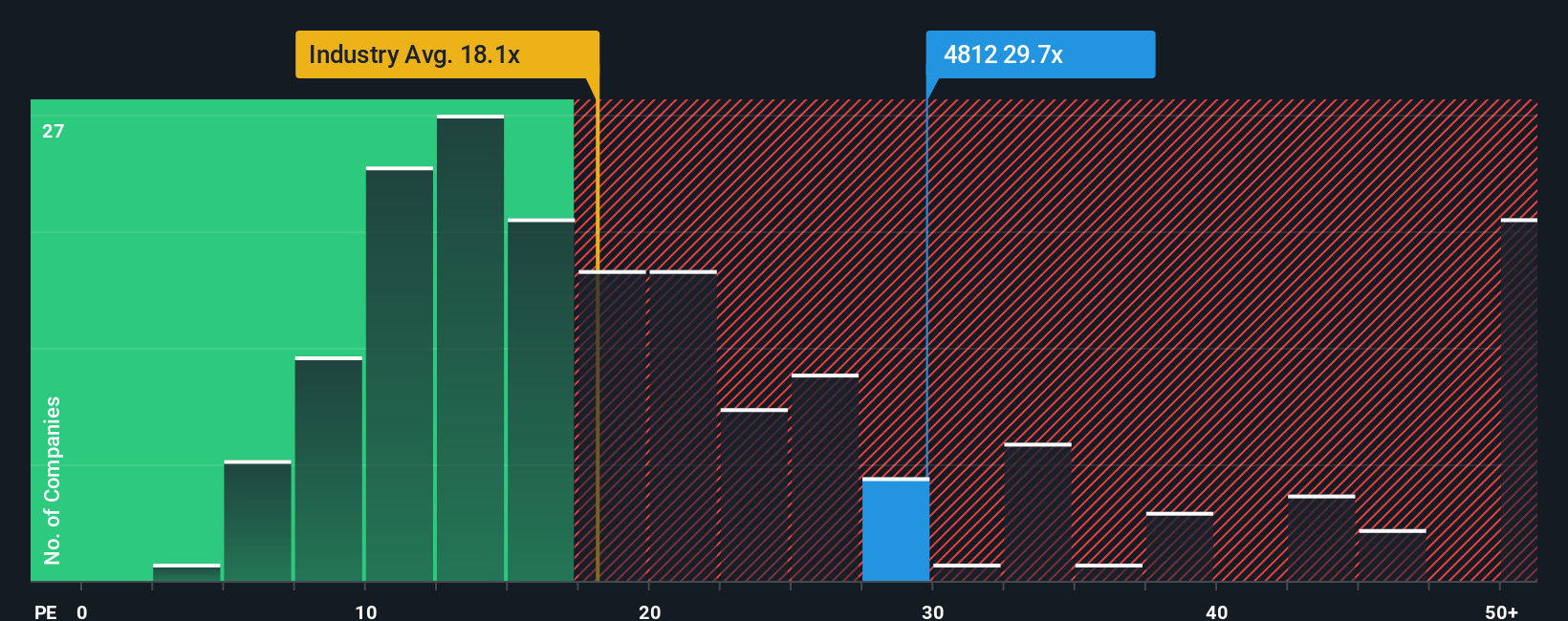This screenshot has height=621, width=1568.
Task: Click the bar between PE 42 and 45
Action: (1321, 538)
